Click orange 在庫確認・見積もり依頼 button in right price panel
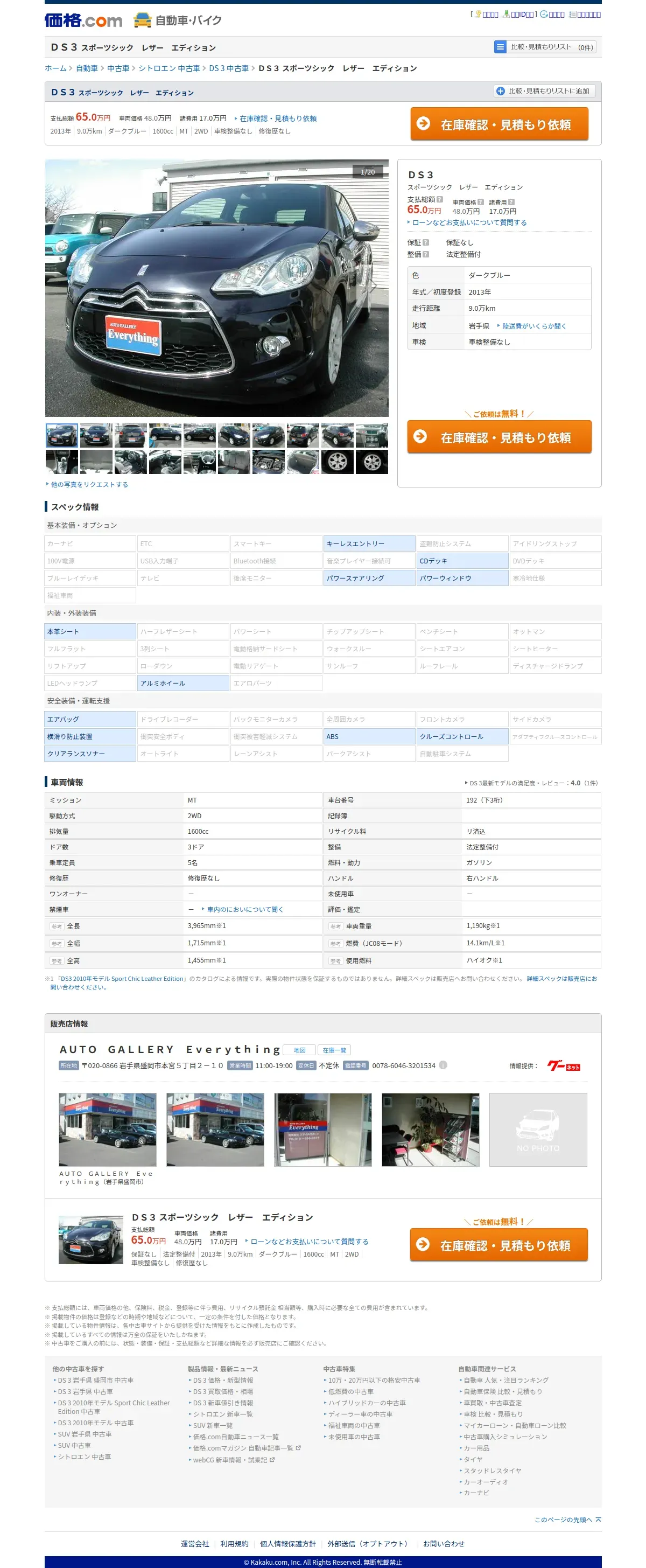The height and width of the screenshot is (1568, 646). (499, 437)
